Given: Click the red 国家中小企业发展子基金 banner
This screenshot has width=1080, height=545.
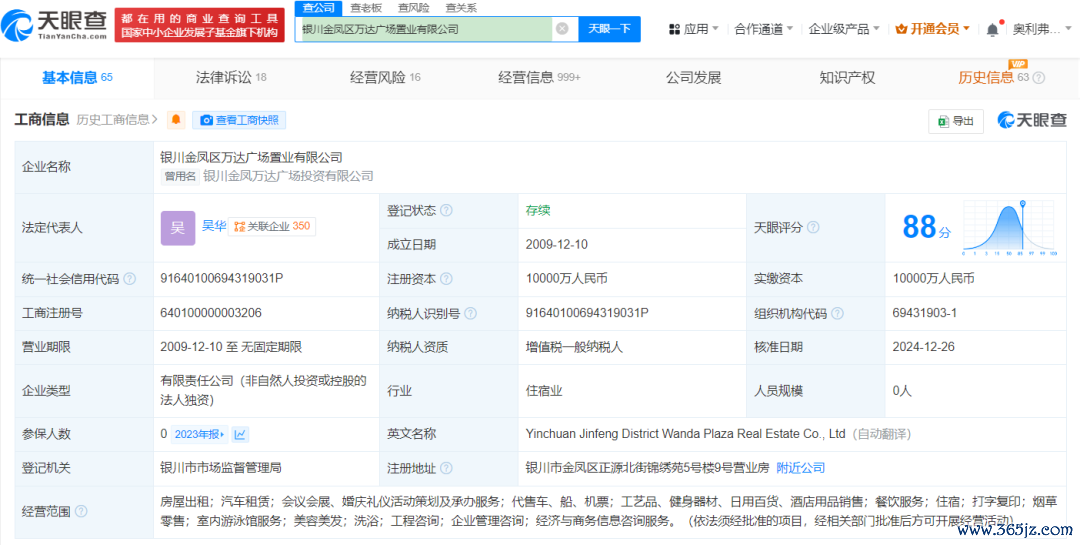Looking at the screenshot, I should [x=200, y=25].
